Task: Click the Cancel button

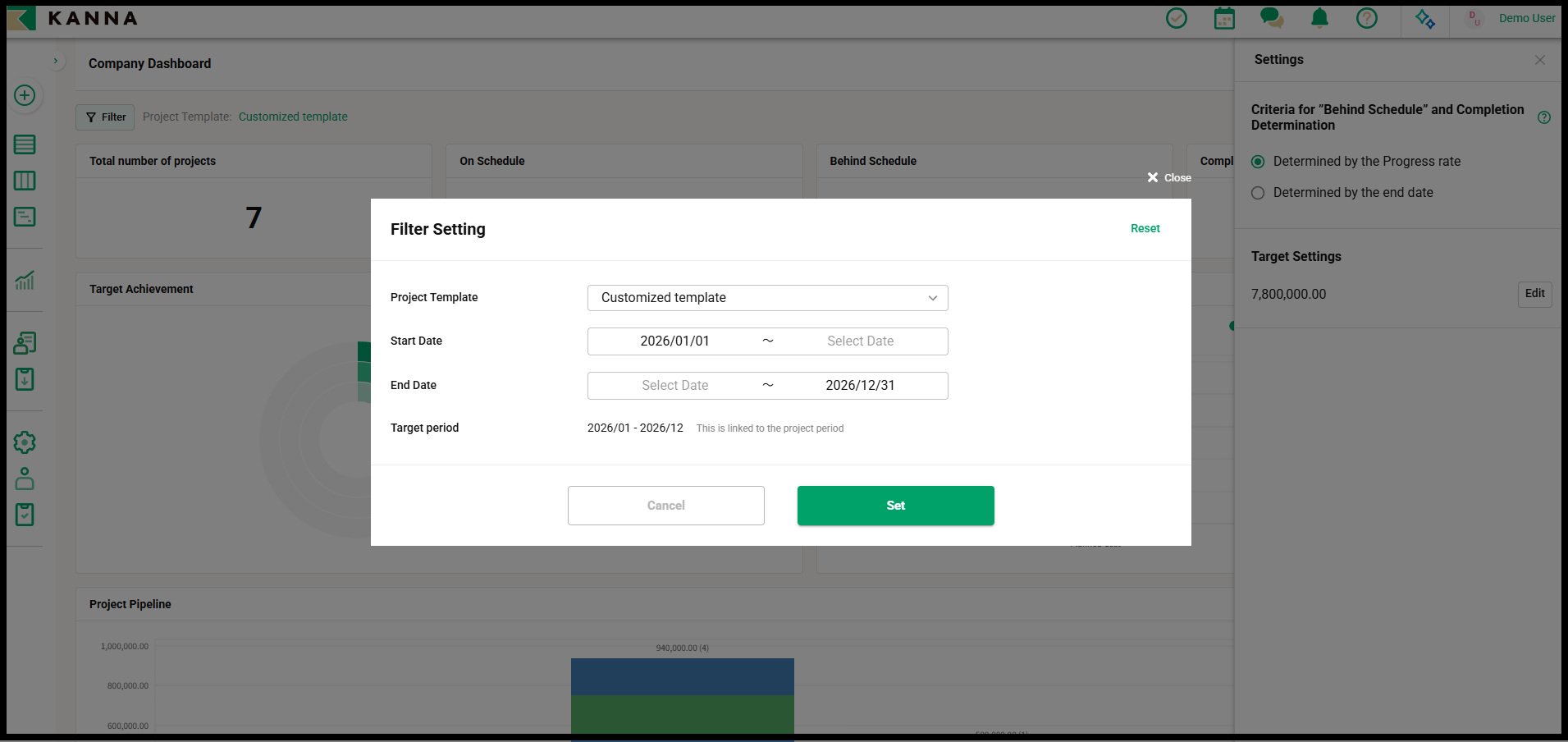Action: (x=665, y=506)
